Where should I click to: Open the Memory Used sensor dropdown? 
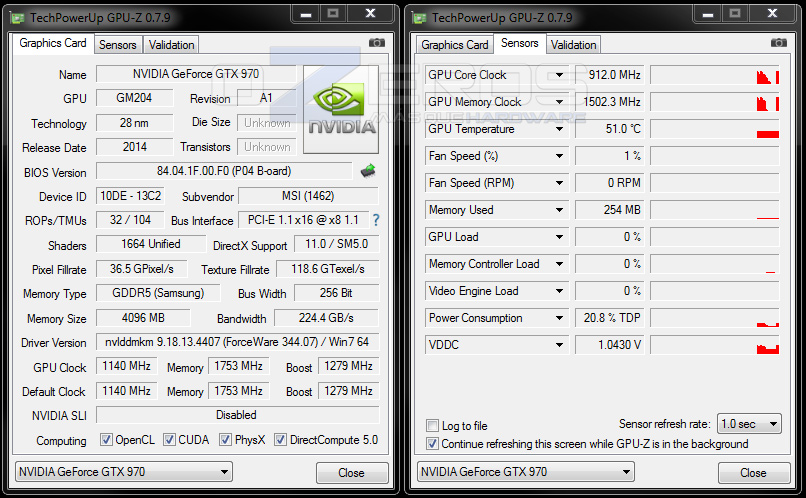click(559, 210)
